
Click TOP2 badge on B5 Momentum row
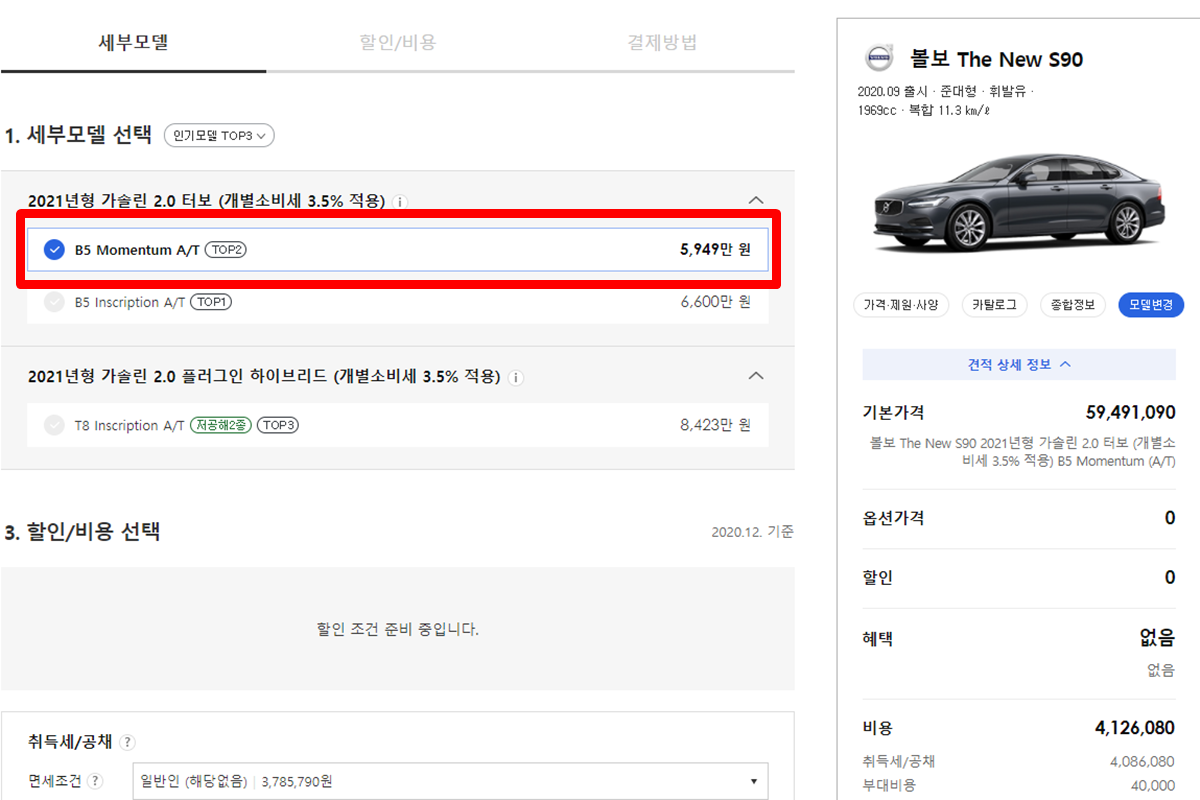point(226,249)
